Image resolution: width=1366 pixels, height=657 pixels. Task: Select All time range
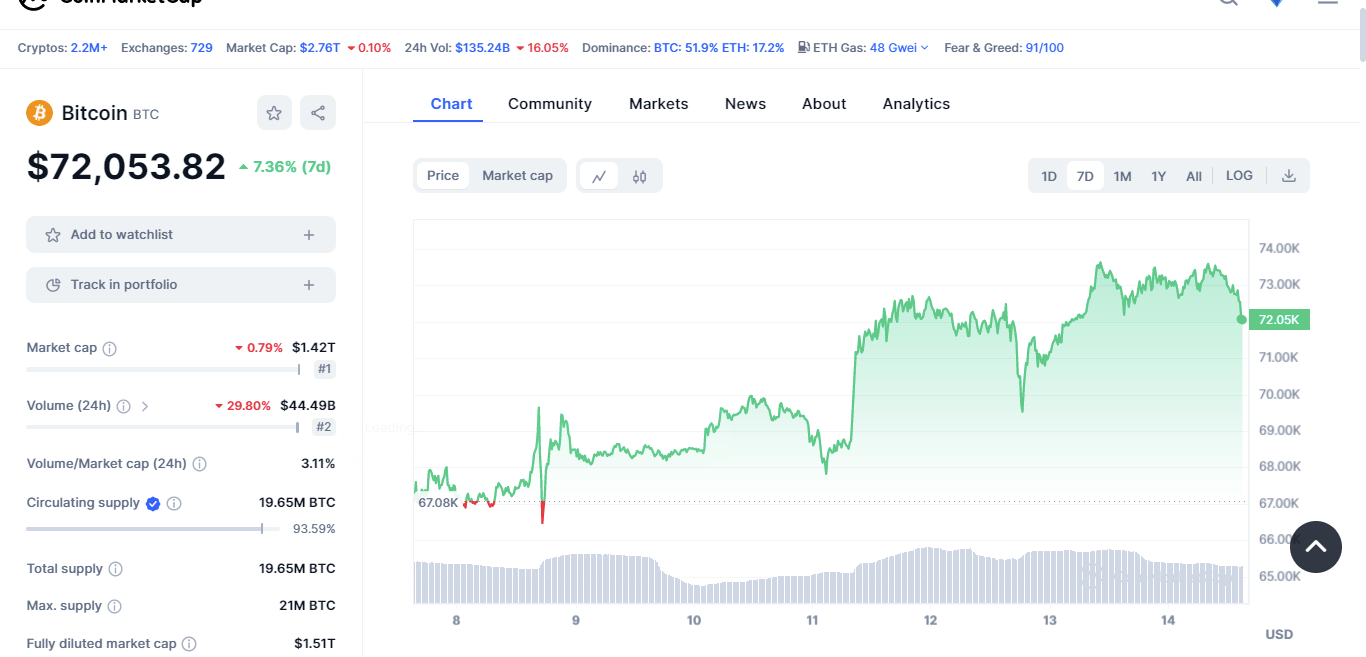pyautogui.click(x=1194, y=176)
